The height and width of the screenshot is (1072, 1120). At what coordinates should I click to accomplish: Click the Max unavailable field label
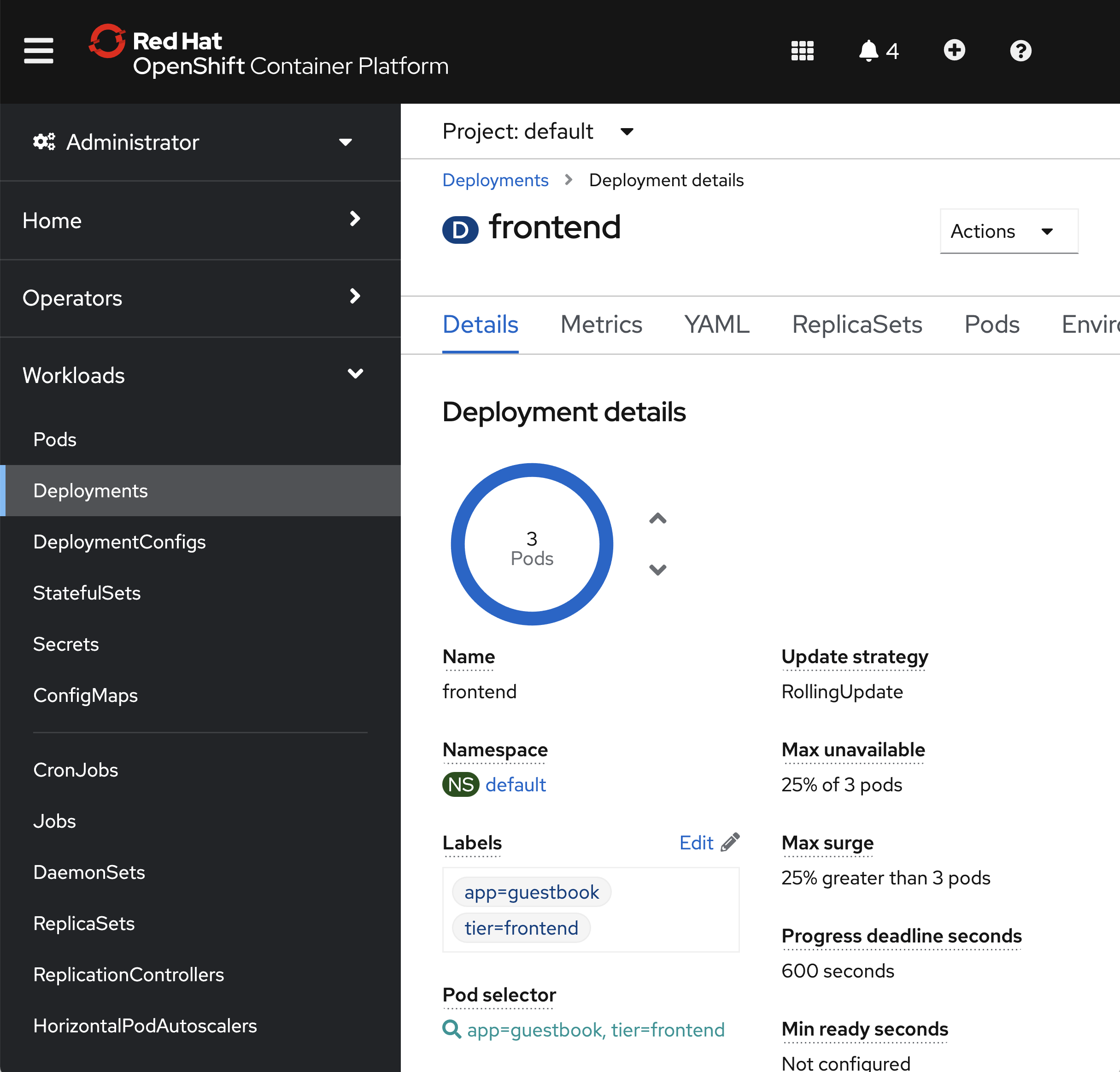tap(853, 750)
